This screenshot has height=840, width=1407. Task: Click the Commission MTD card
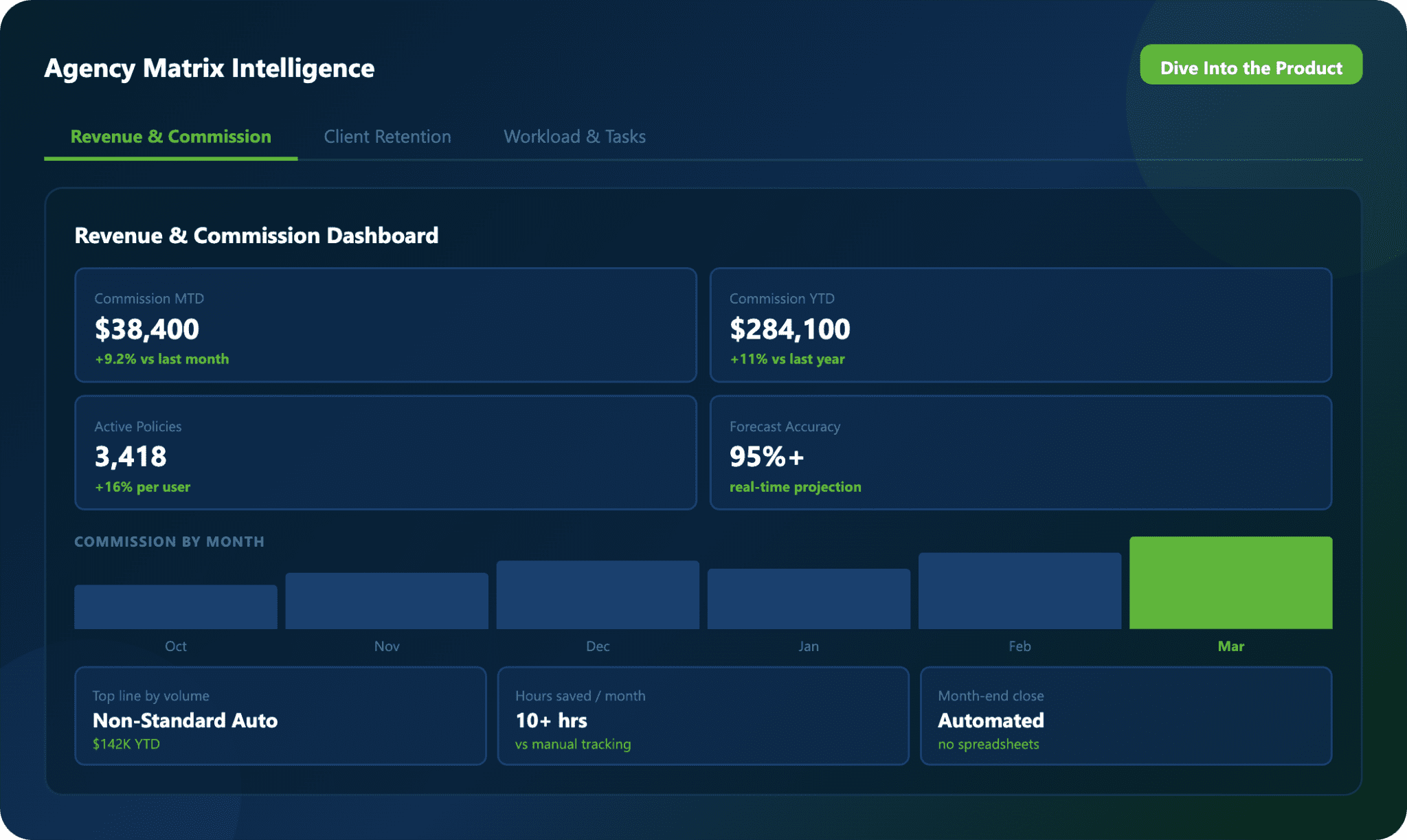coord(385,325)
